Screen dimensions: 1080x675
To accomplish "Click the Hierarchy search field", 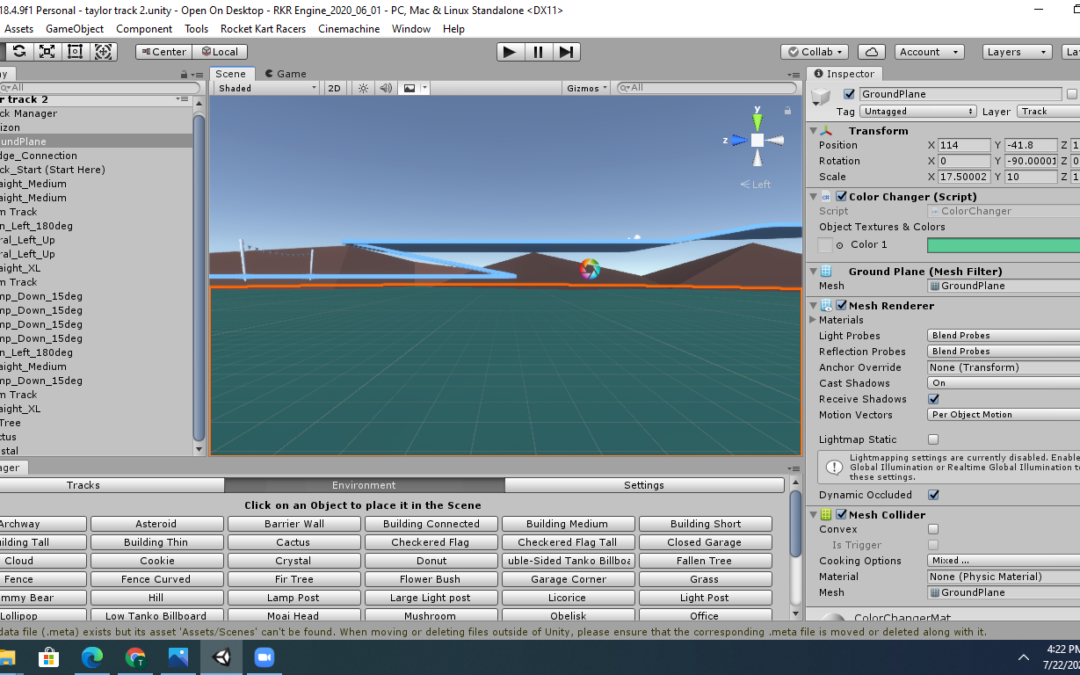I will 100,87.
